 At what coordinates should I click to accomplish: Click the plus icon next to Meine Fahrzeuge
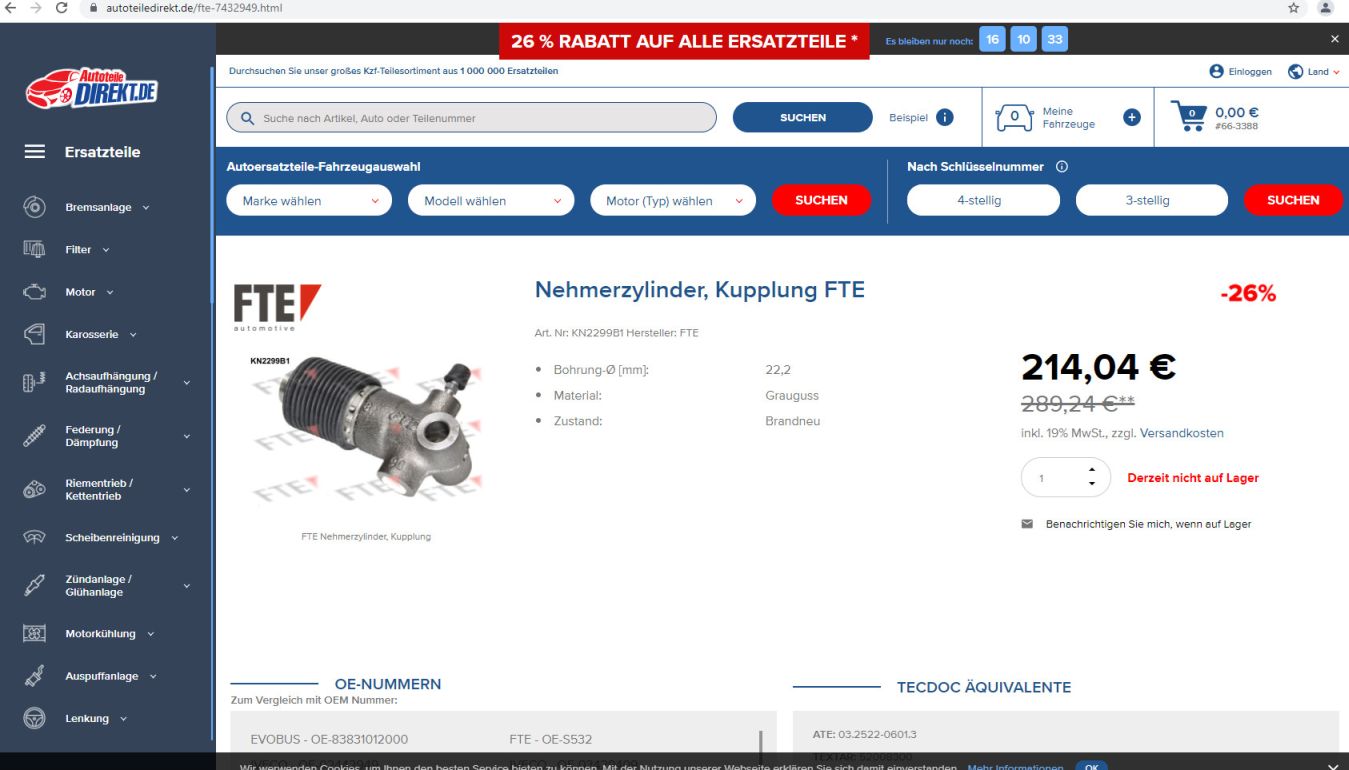[1132, 117]
